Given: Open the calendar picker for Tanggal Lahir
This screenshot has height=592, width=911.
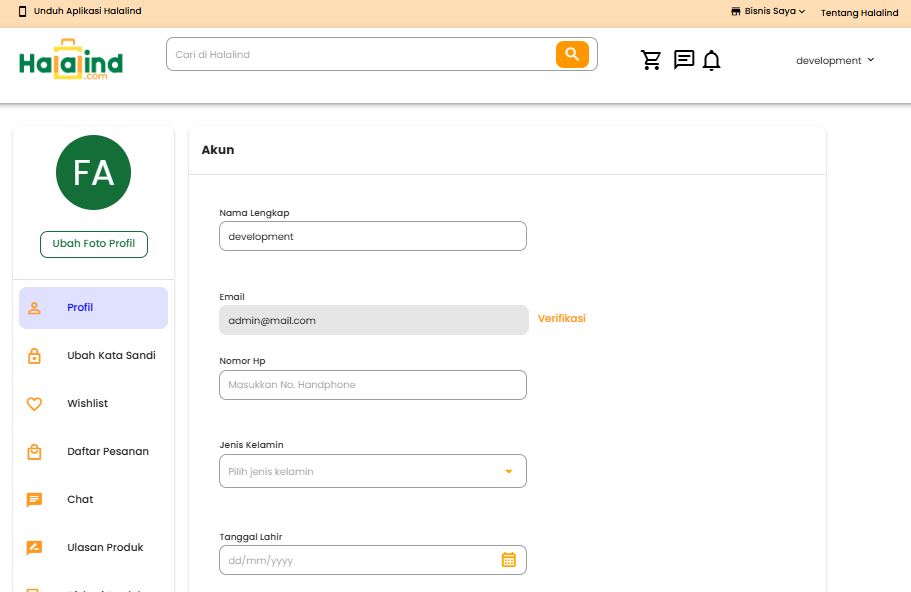Looking at the screenshot, I should click(x=508, y=560).
